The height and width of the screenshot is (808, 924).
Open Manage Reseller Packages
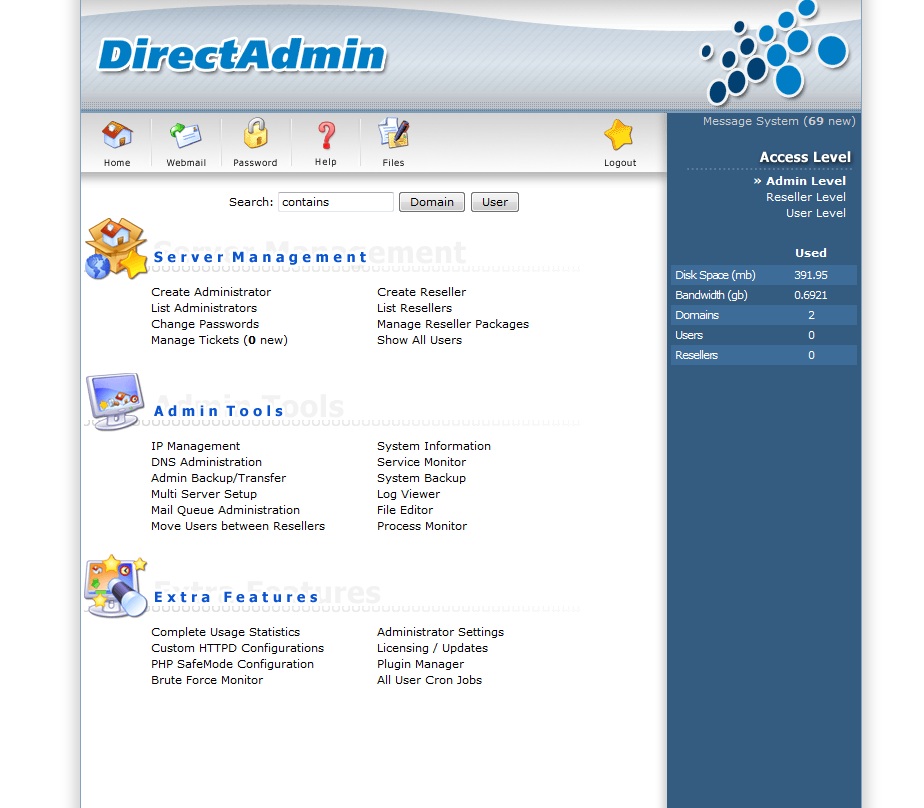(453, 324)
